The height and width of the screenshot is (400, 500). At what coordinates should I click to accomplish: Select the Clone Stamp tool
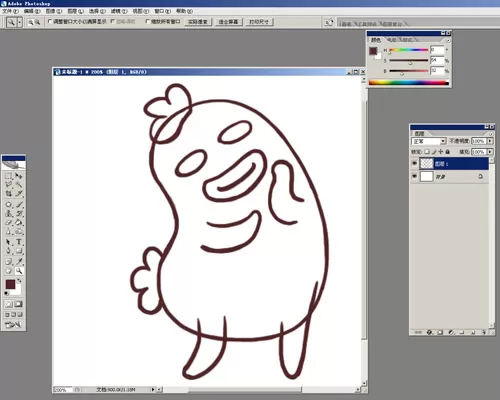pos(9,213)
